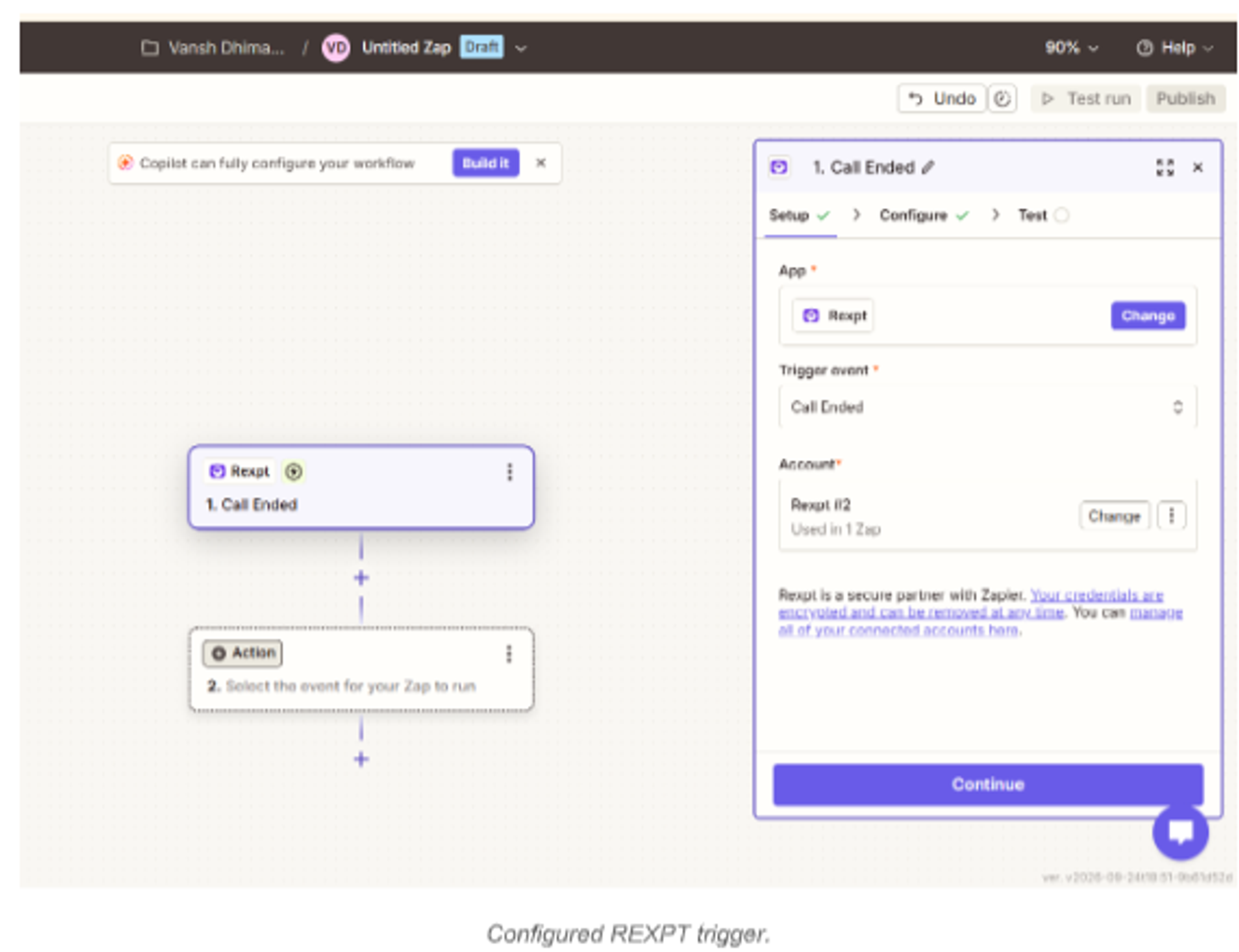Click the Draft status badge
1239x952 pixels.
(481, 47)
